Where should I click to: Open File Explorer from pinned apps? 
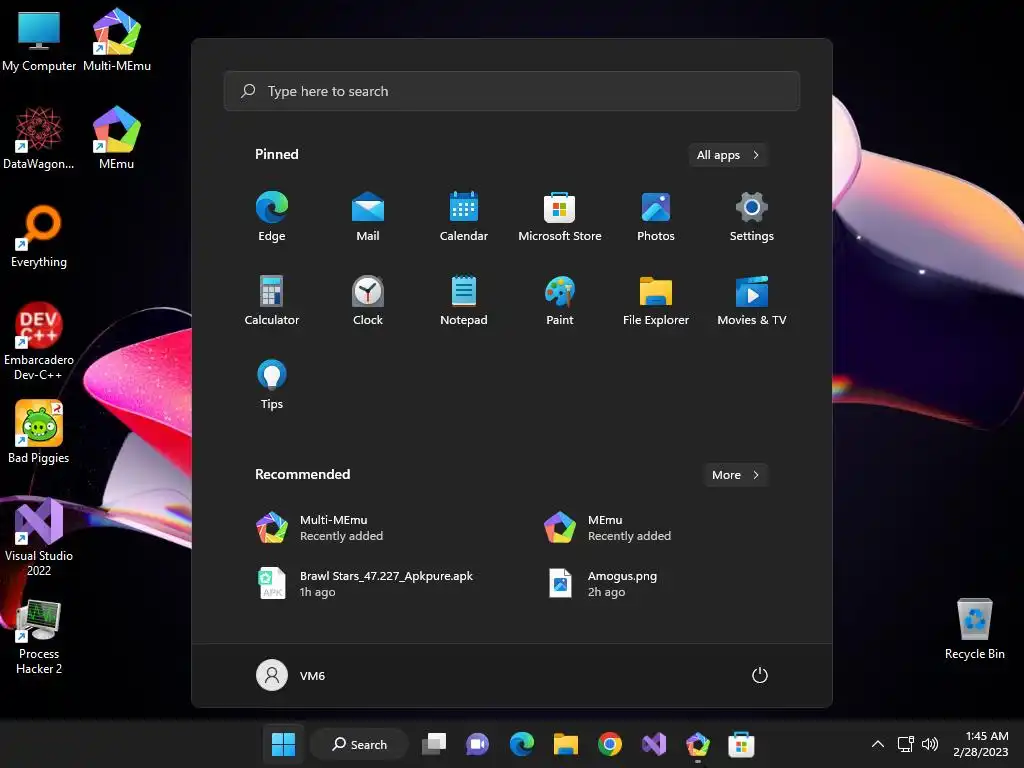pos(656,300)
